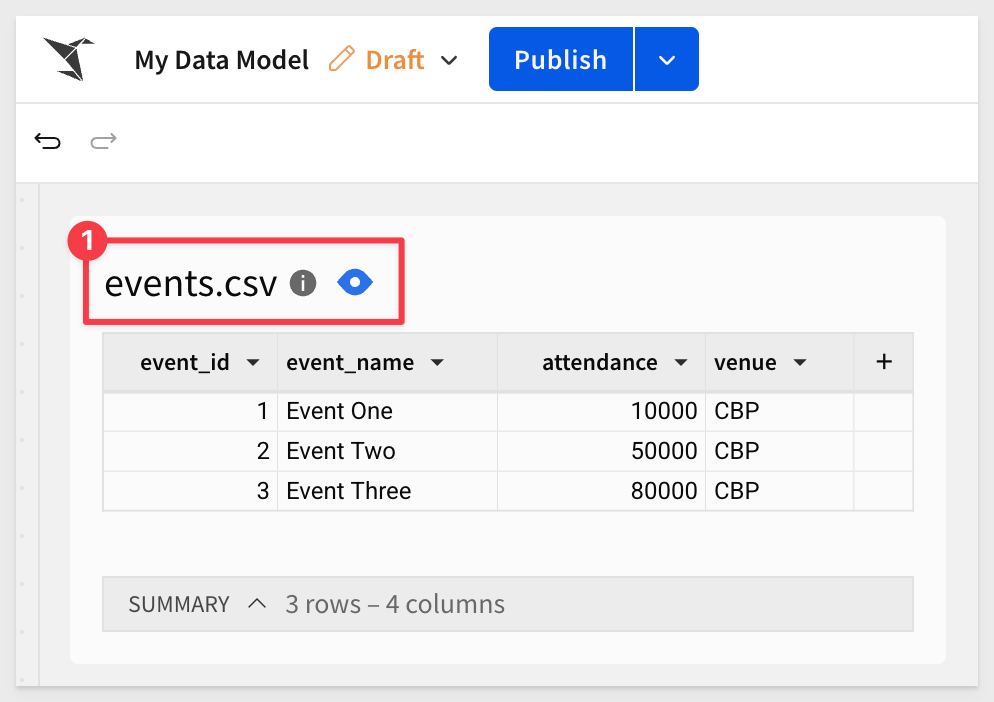
Task: Open the venue column menu arrow
Action: click(x=800, y=363)
